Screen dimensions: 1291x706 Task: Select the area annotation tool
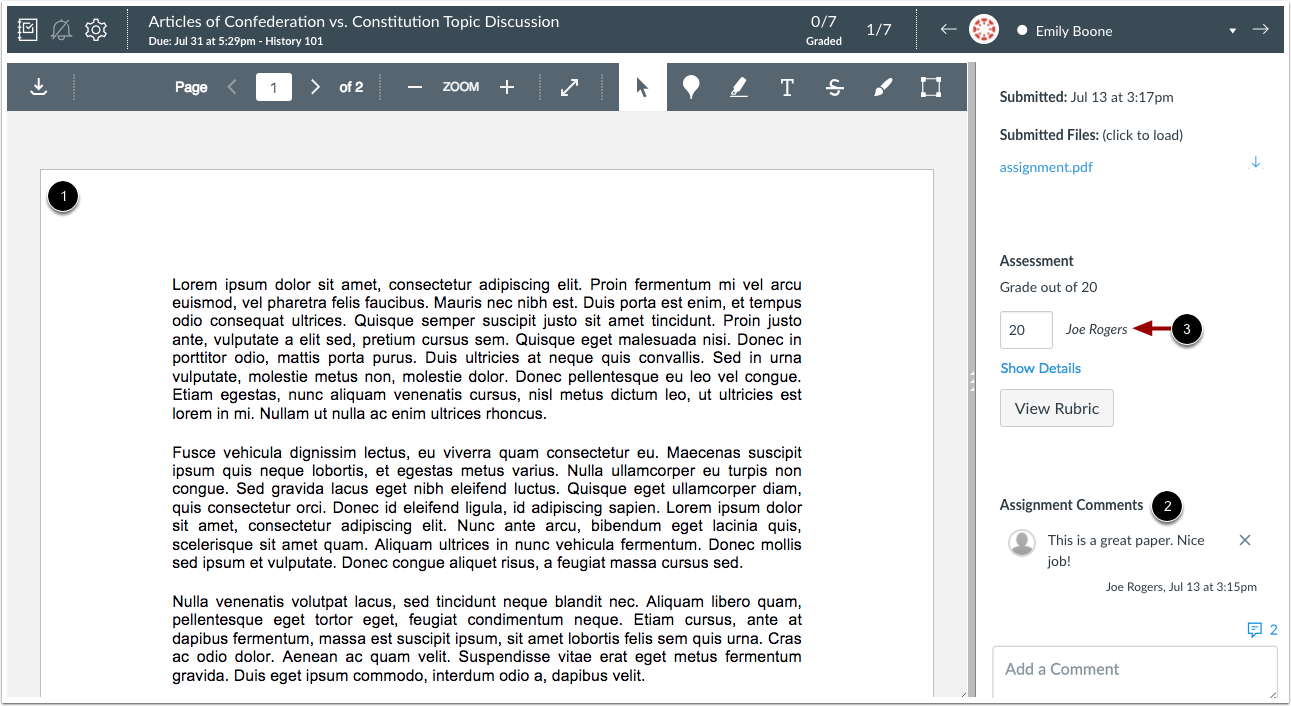(x=931, y=87)
